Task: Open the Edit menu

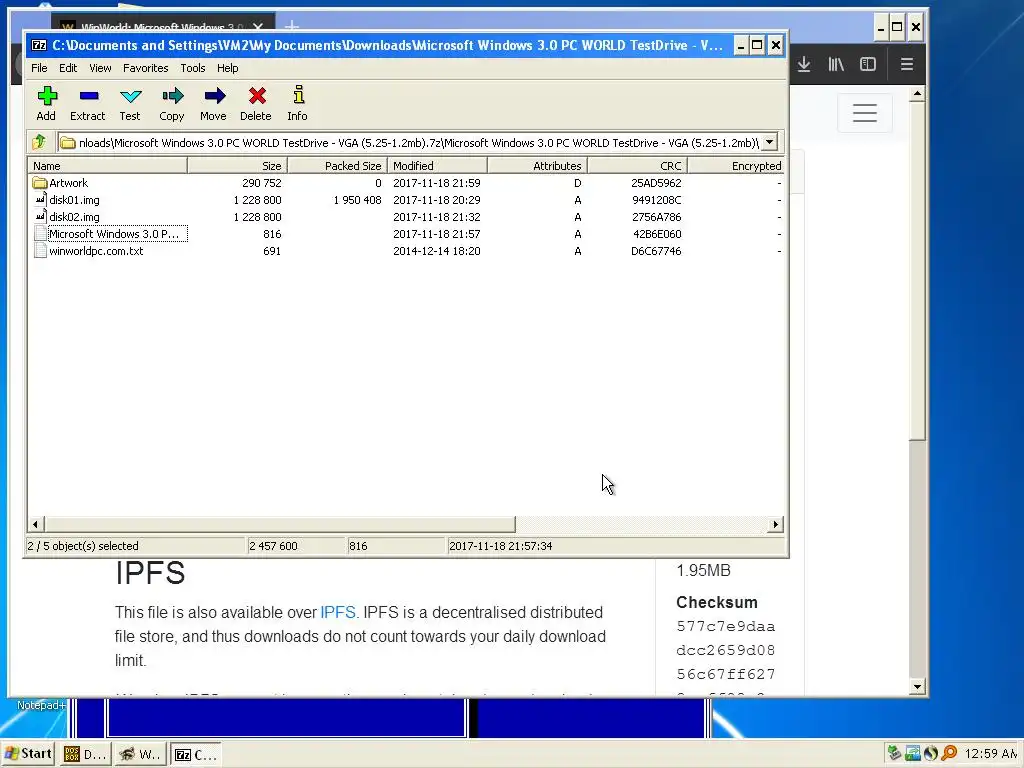Action: [x=68, y=68]
